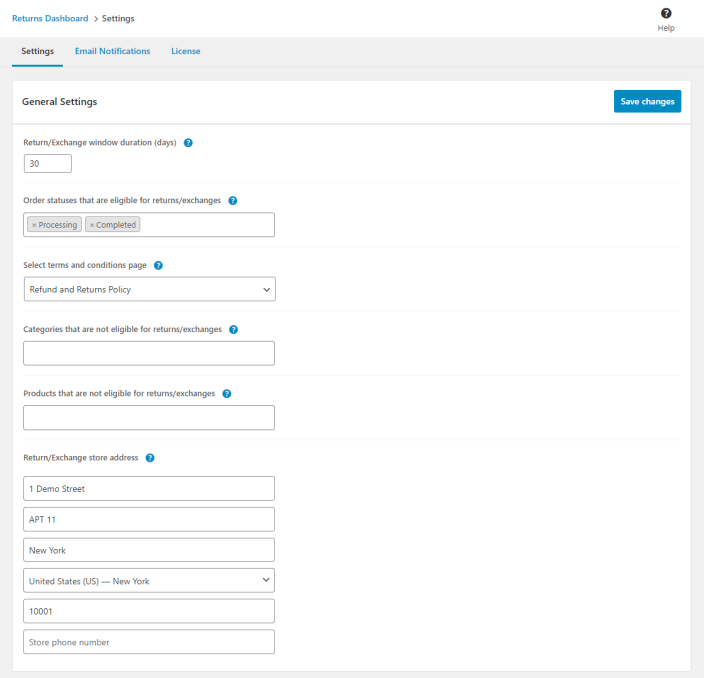This screenshot has height=678, width=704.
Task: Click help icon next to ineligible categories
Action: [233, 330]
